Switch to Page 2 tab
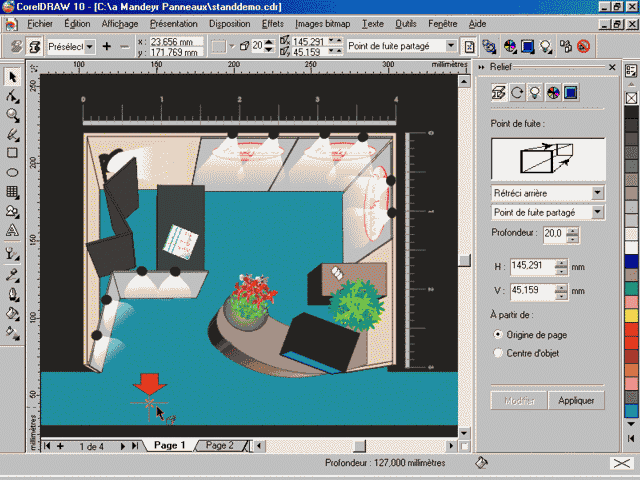Viewport: 640px width, 480px height. tap(218, 445)
